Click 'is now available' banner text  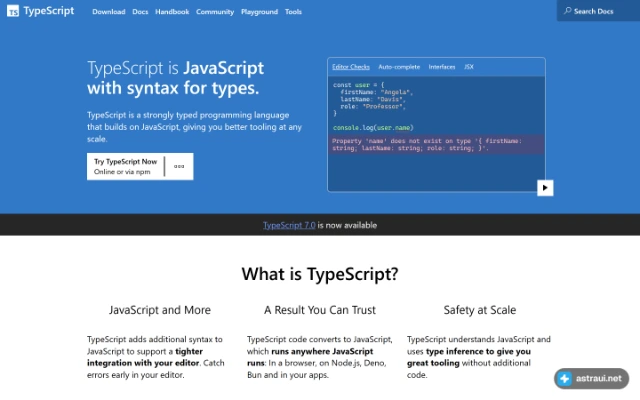tap(347, 225)
